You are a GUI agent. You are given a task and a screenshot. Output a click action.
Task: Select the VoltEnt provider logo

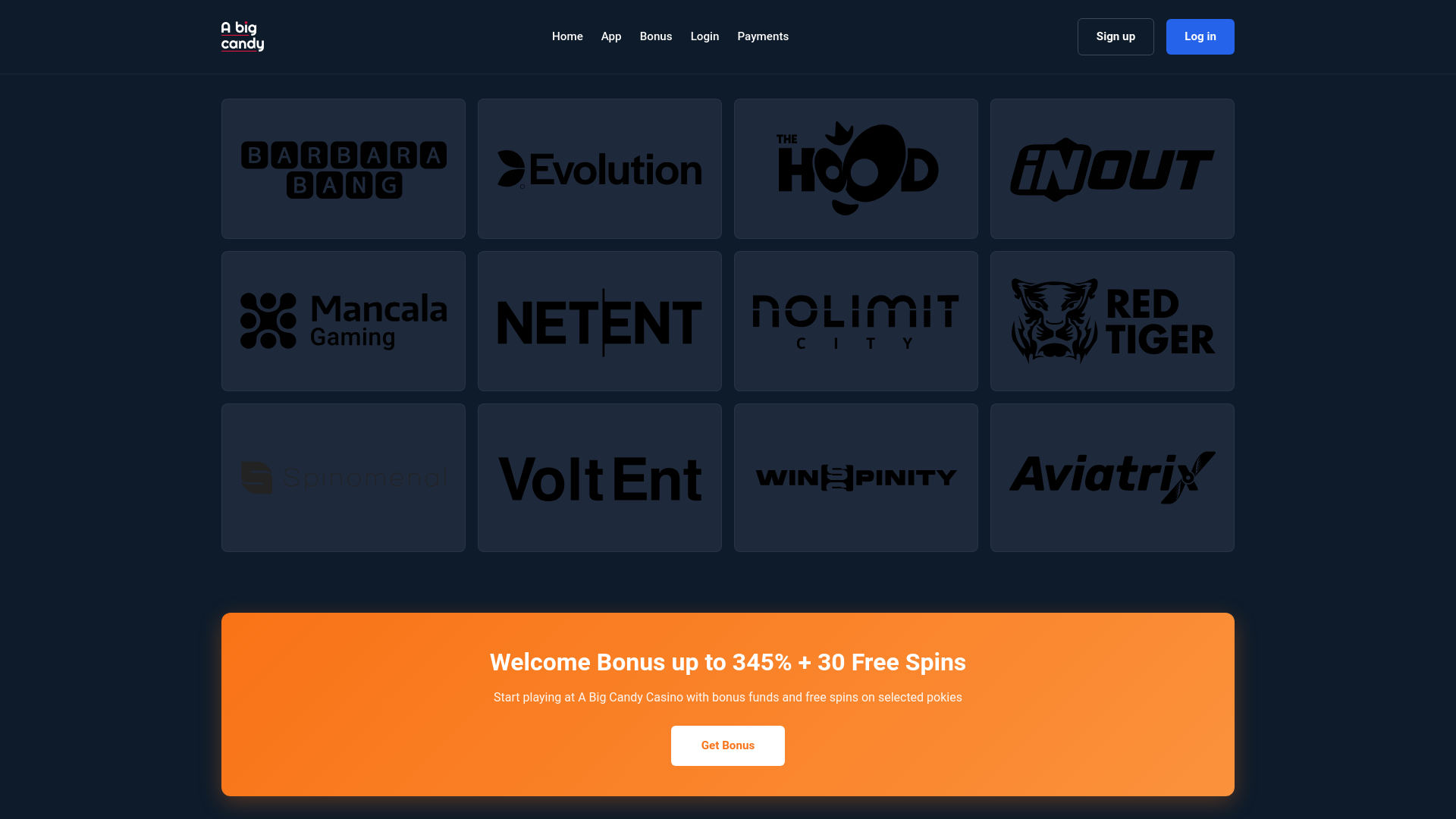pyautogui.click(x=600, y=478)
